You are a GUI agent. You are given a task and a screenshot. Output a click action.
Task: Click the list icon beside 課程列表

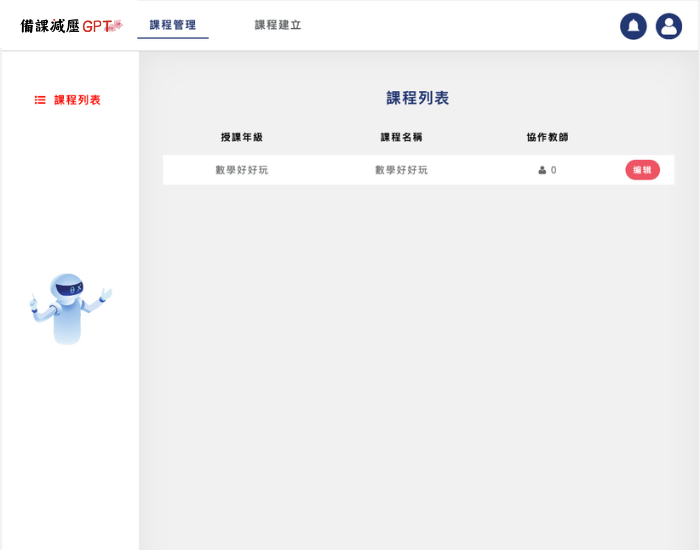[x=40, y=100]
